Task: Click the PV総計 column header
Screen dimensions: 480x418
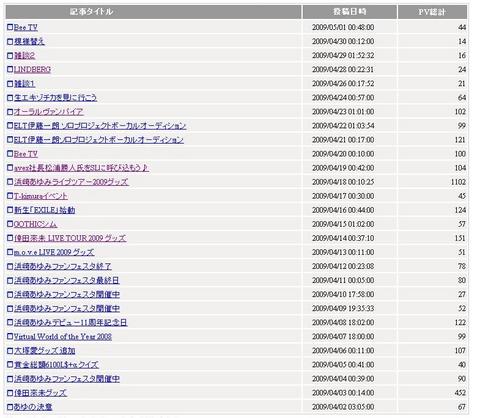Action: tap(432, 12)
